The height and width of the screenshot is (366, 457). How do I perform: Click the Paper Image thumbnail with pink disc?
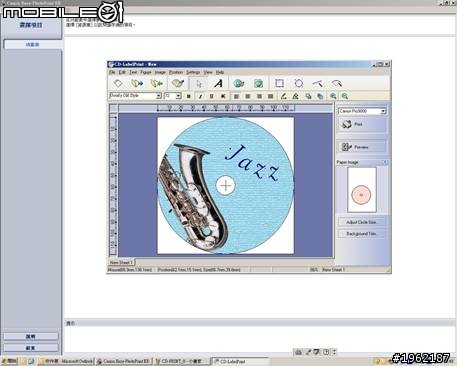(x=362, y=190)
